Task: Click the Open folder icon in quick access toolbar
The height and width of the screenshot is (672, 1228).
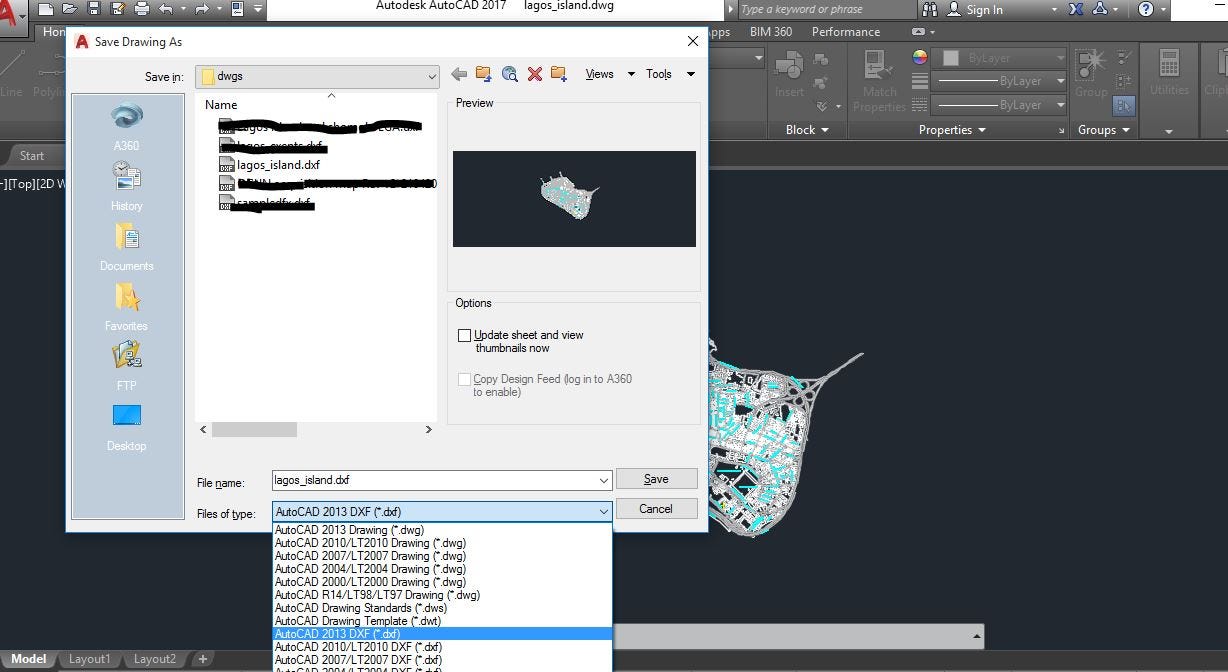Action: tap(70, 9)
